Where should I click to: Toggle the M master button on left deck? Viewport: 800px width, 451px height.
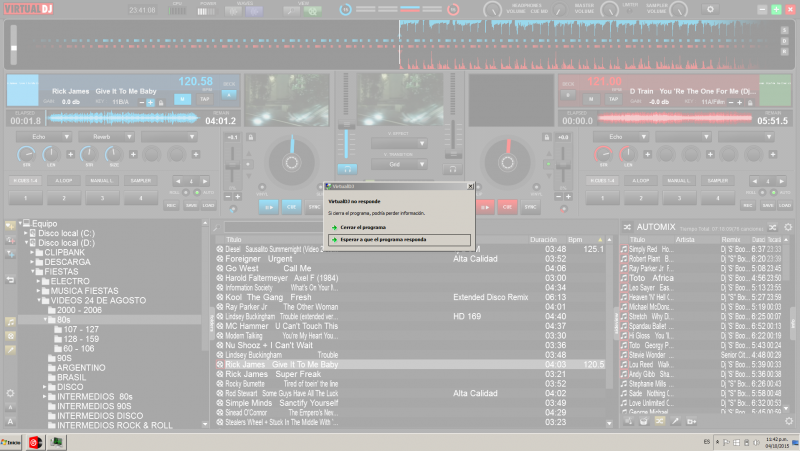pos(182,99)
